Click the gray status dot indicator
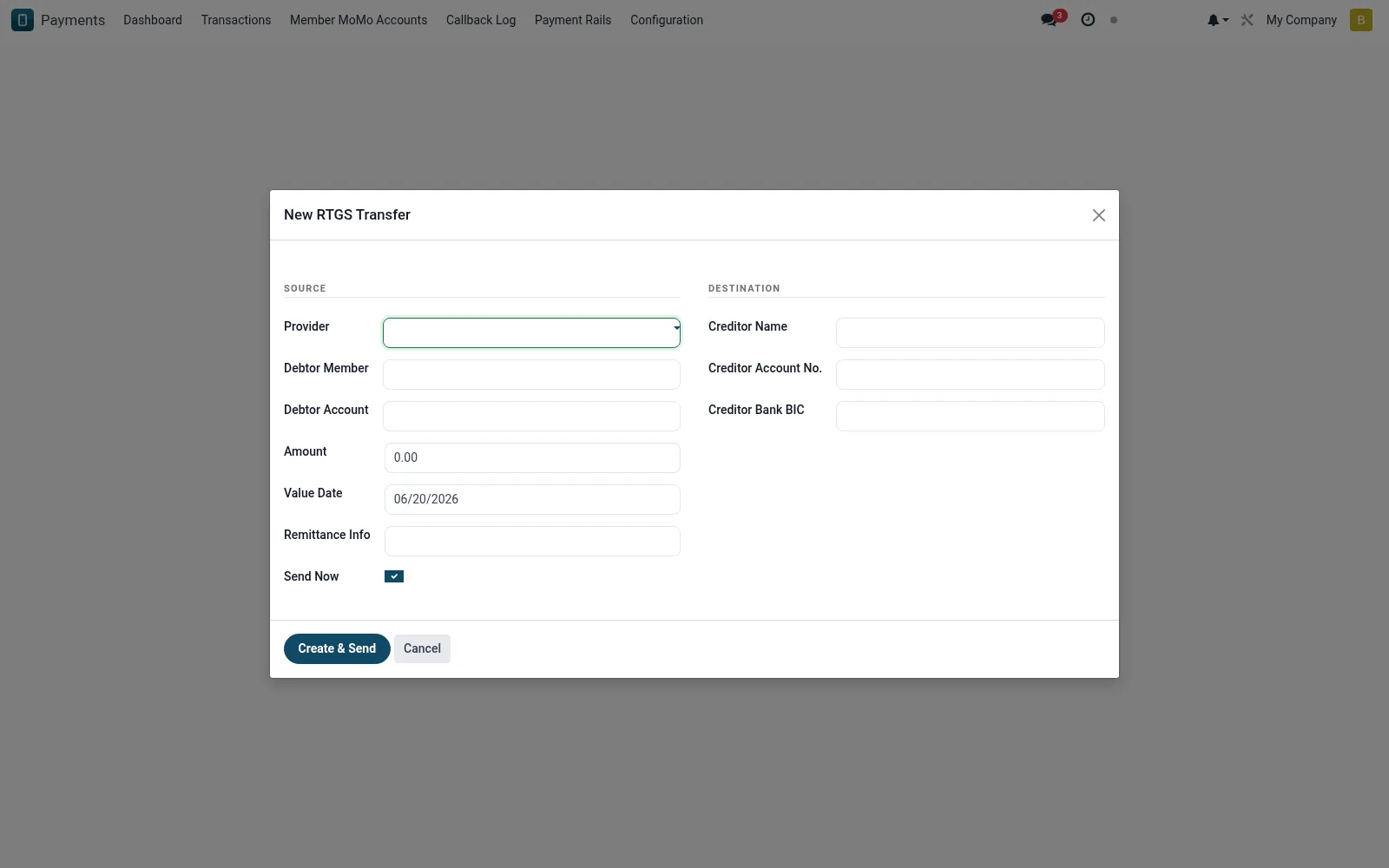The height and width of the screenshot is (868, 1389). 1114,20
